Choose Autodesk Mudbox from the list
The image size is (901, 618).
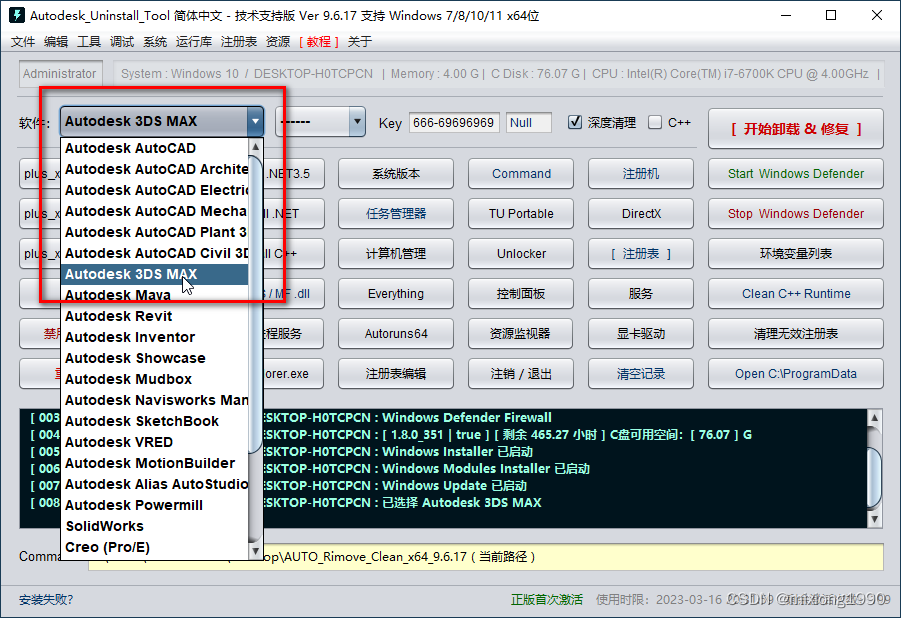click(x=155, y=379)
